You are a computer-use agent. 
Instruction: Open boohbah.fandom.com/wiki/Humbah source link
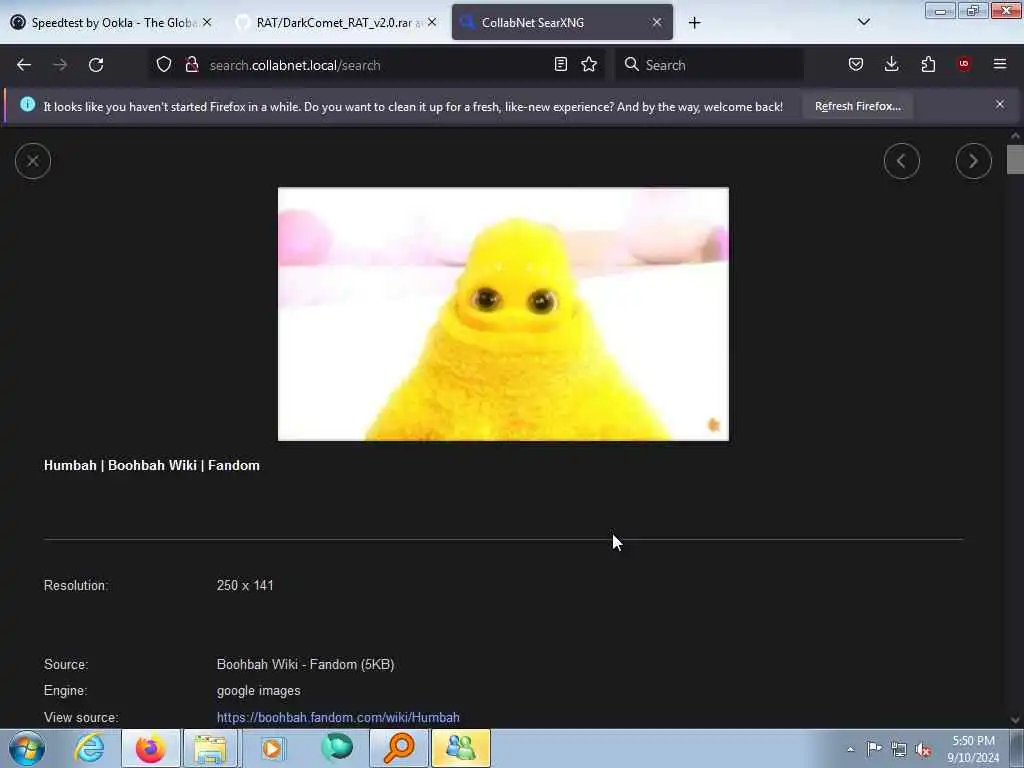338,717
